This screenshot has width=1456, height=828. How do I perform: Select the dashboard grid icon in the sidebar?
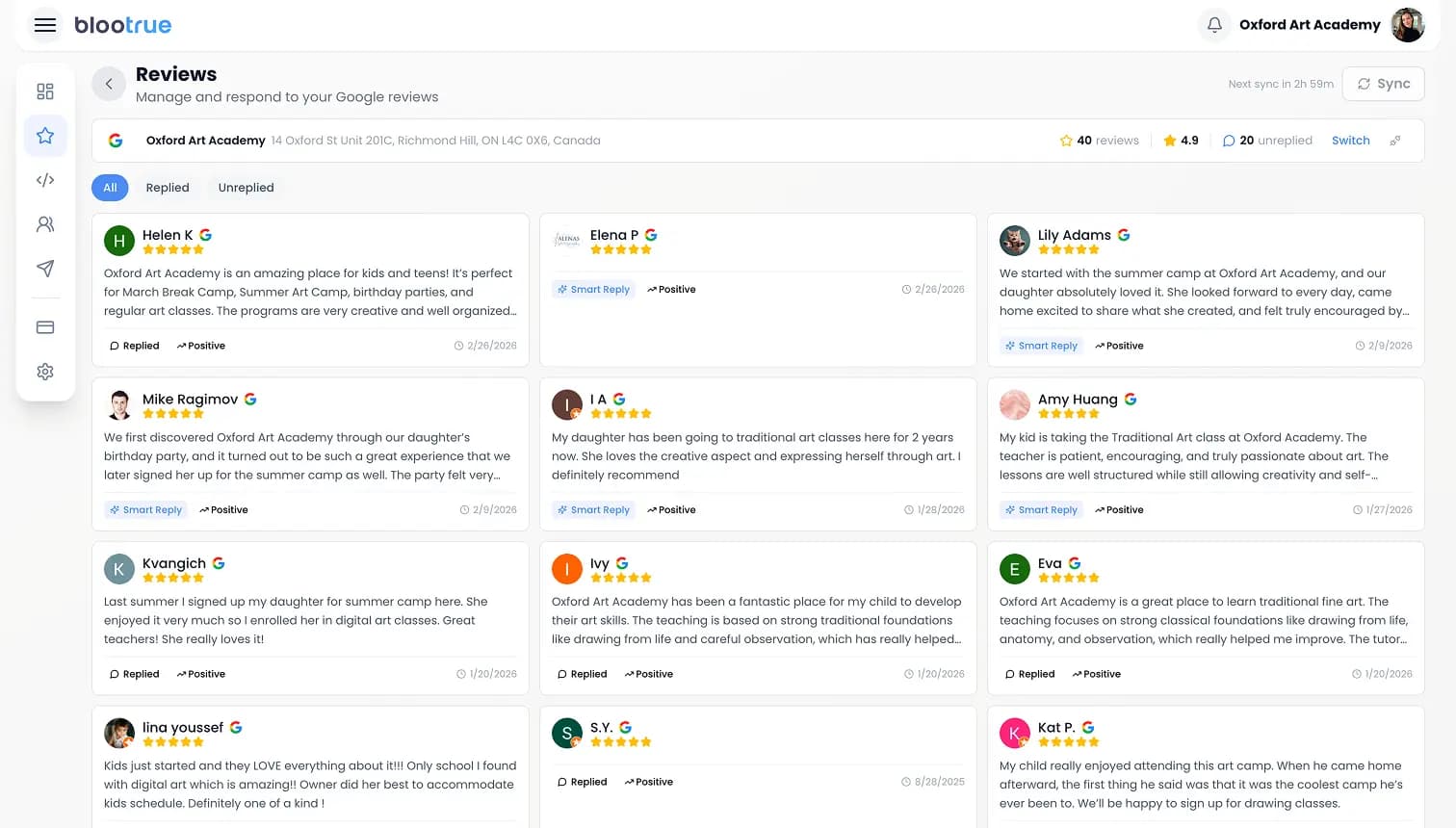tap(44, 91)
